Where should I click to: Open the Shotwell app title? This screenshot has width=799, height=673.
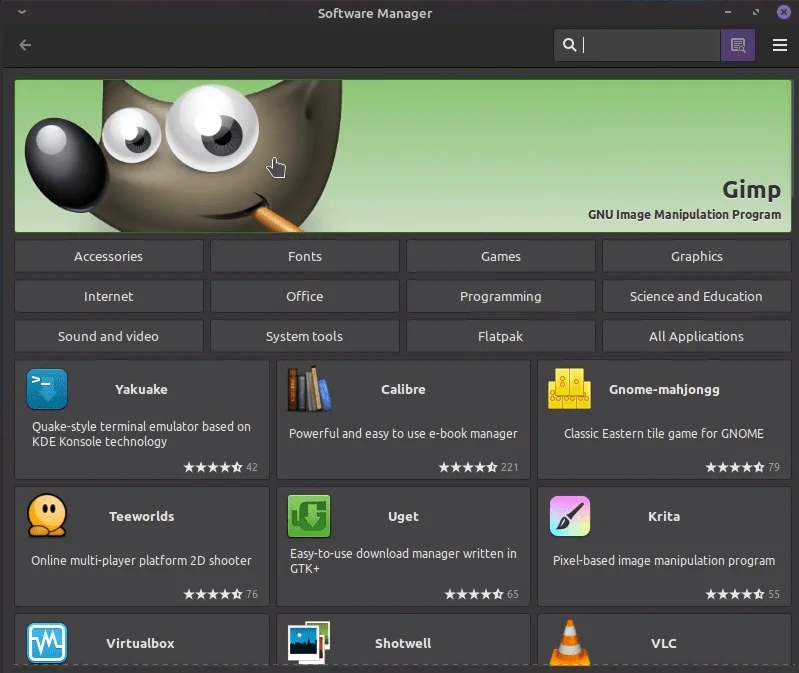[x=403, y=643]
